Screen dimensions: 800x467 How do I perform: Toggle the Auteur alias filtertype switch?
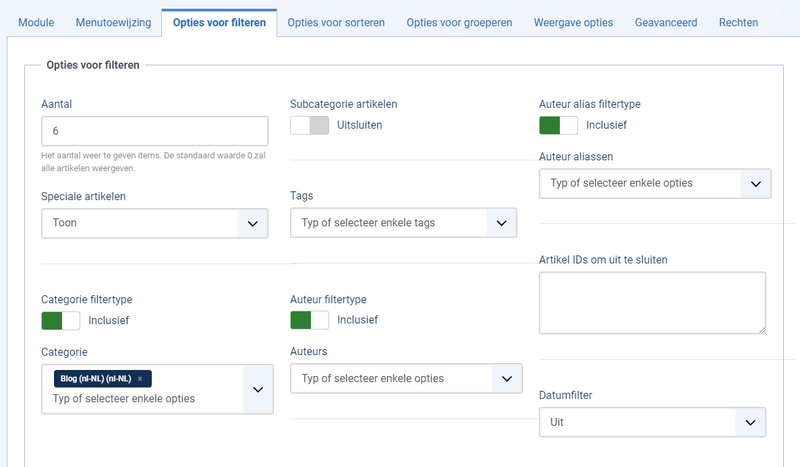click(x=558, y=125)
